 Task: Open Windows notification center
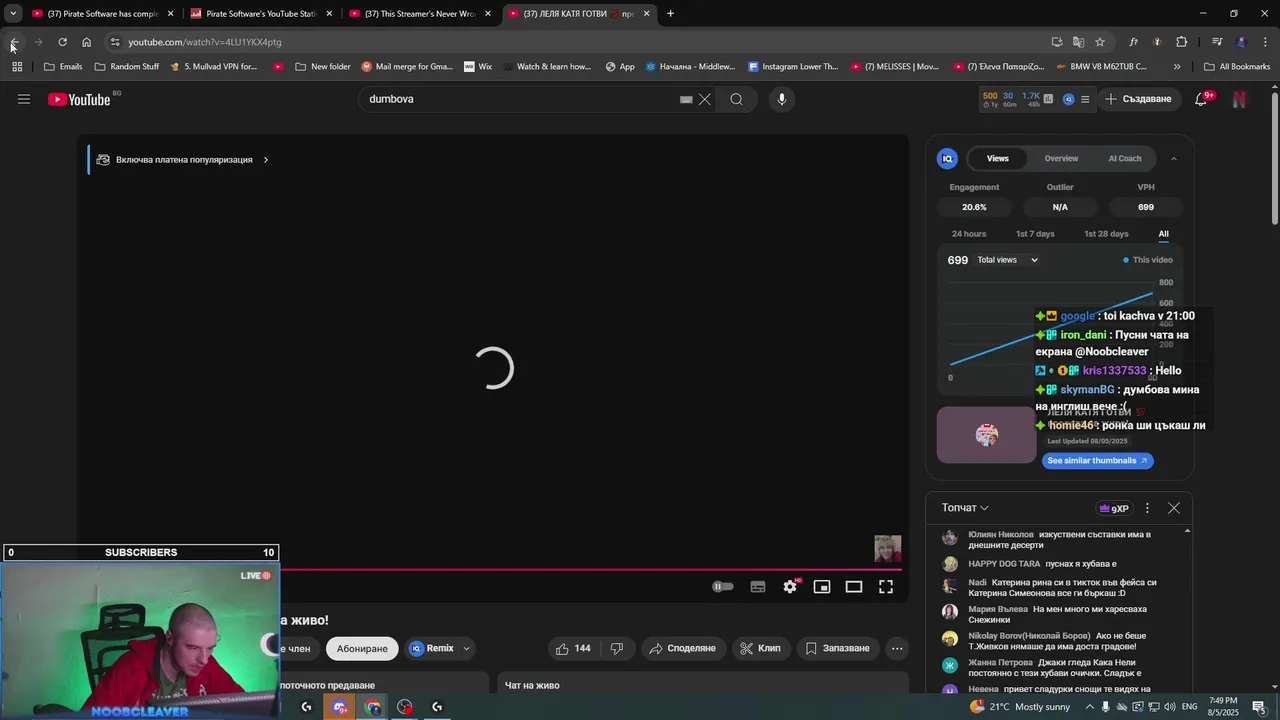pyautogui.click(x=1259, y=707)
